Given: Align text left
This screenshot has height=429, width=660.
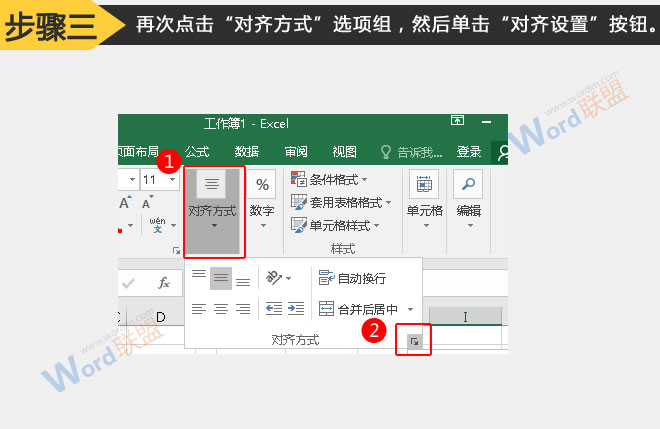Looking at the screenshot, I should click(199, 309).
